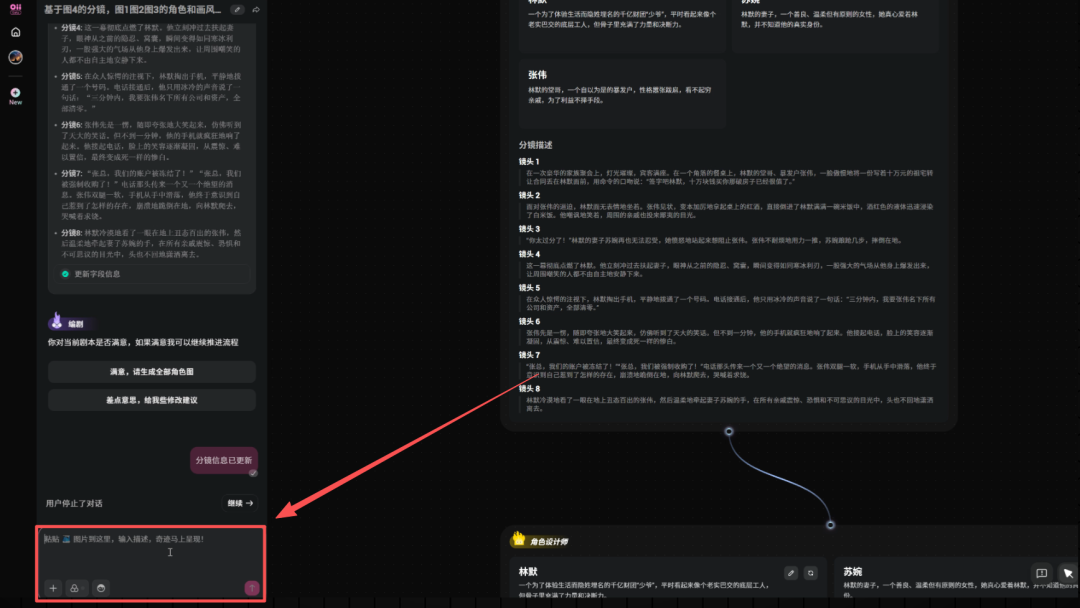The width and height of the screenshot is (1080, 608).
Task: Click 满意，请生成全部角色图 button
Action: [151, 372]
